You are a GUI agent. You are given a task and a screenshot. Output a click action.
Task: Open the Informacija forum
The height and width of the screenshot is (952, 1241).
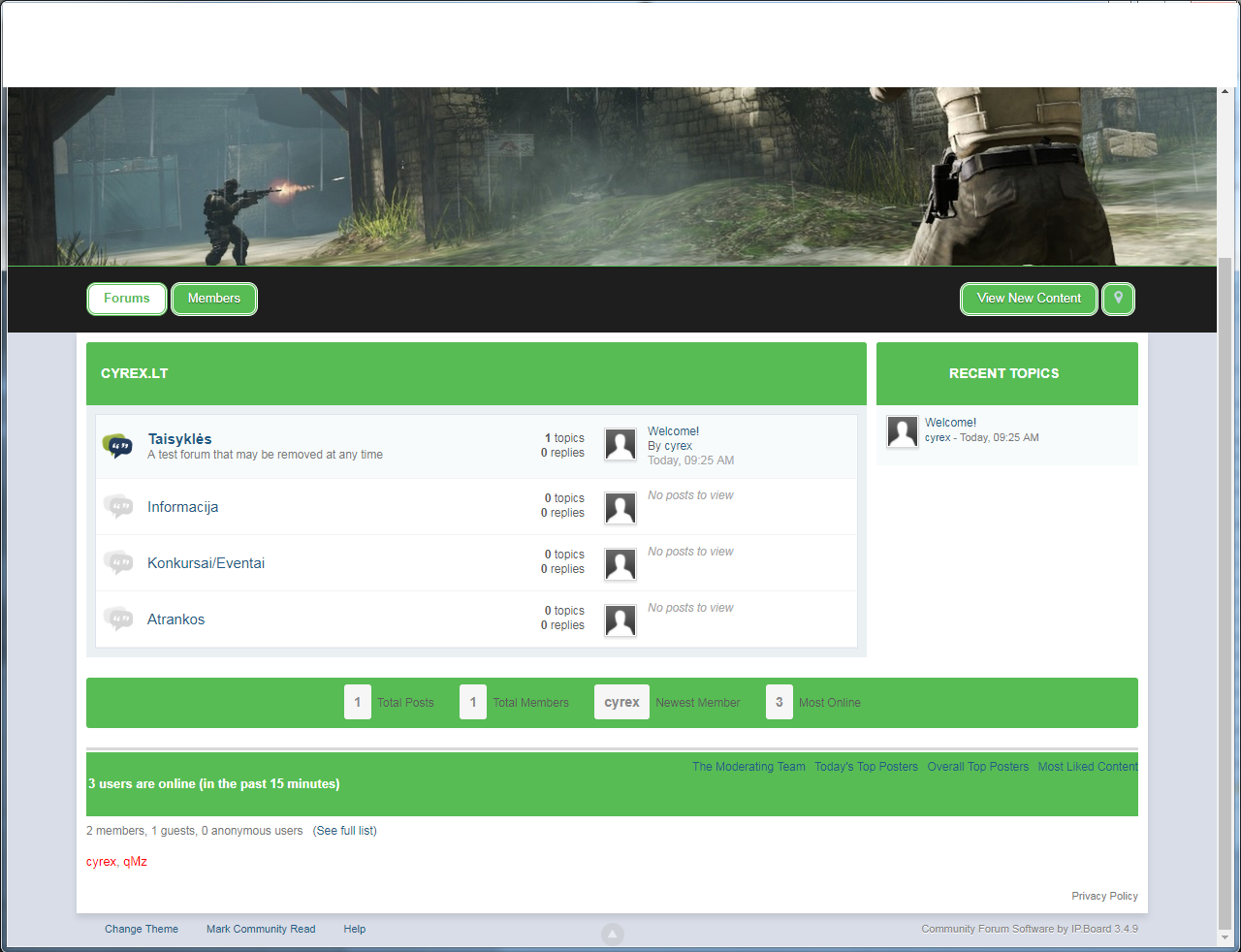coord(182,507)
